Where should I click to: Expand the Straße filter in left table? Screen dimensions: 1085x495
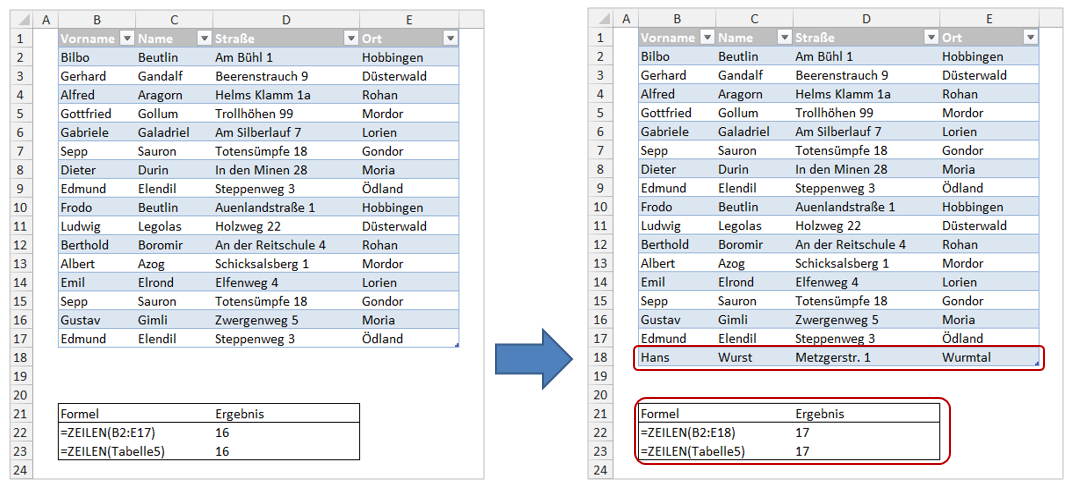(350, 38)
